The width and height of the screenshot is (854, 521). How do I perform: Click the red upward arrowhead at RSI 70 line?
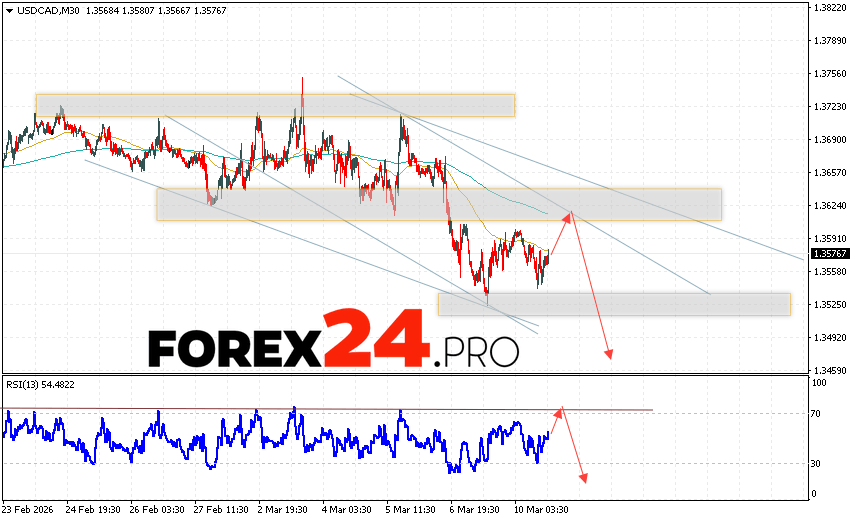561,409
